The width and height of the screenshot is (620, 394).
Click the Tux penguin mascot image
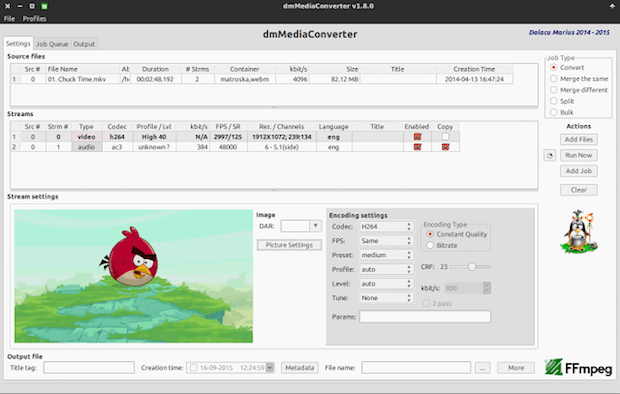[x=579, y=232]
